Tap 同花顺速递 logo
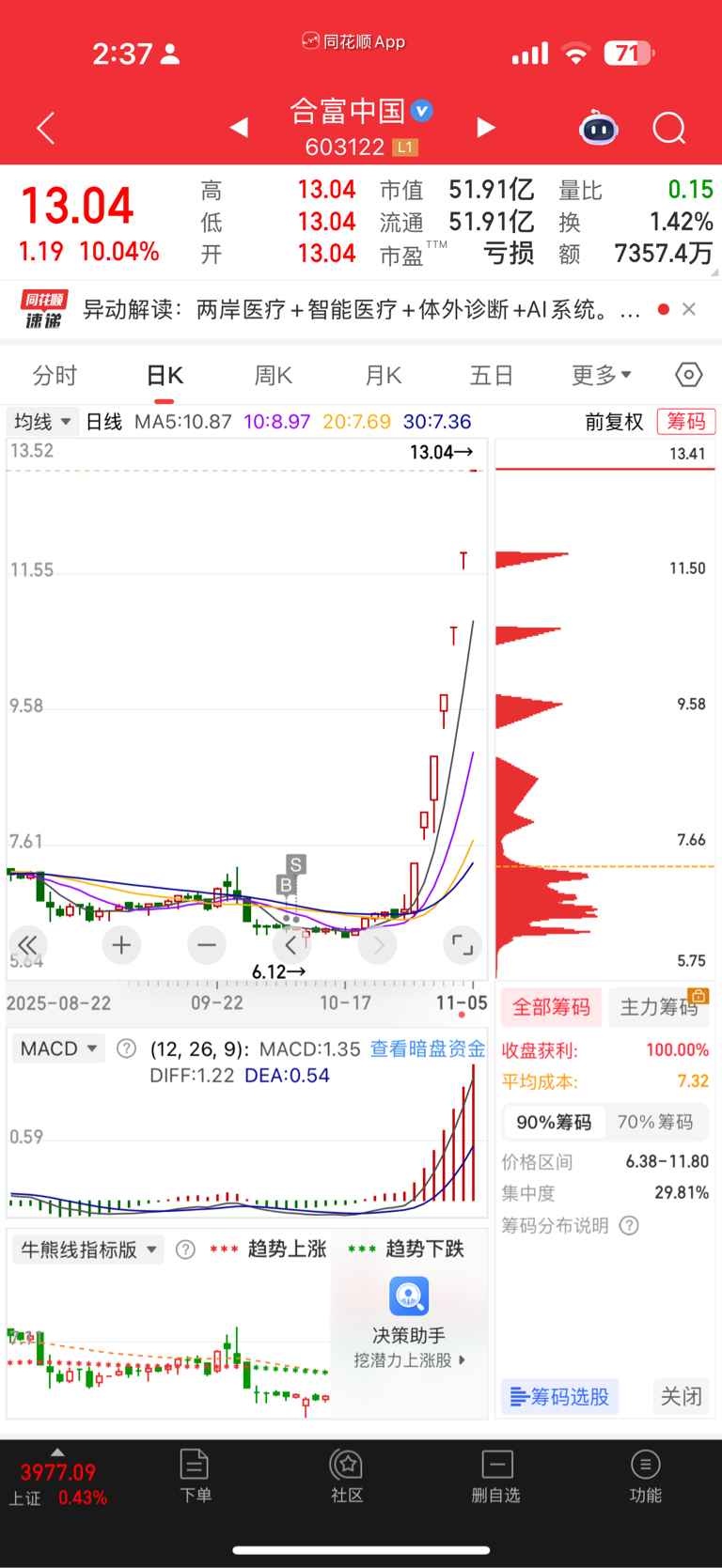Screen dimensions: 722x1568 click(44, 309)
